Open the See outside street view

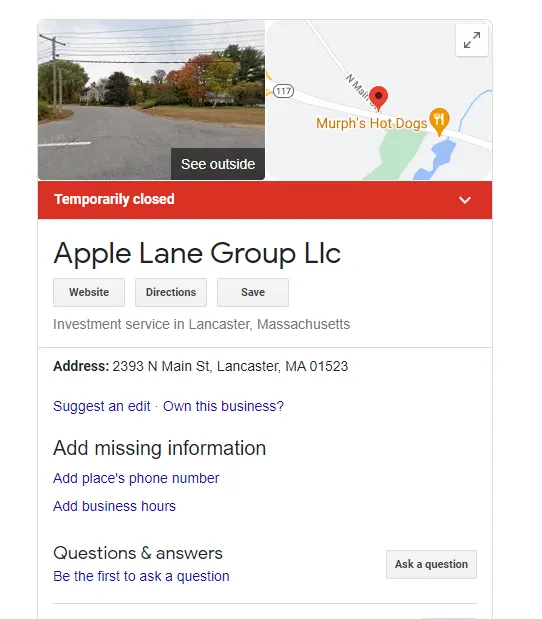pos(218,164)
